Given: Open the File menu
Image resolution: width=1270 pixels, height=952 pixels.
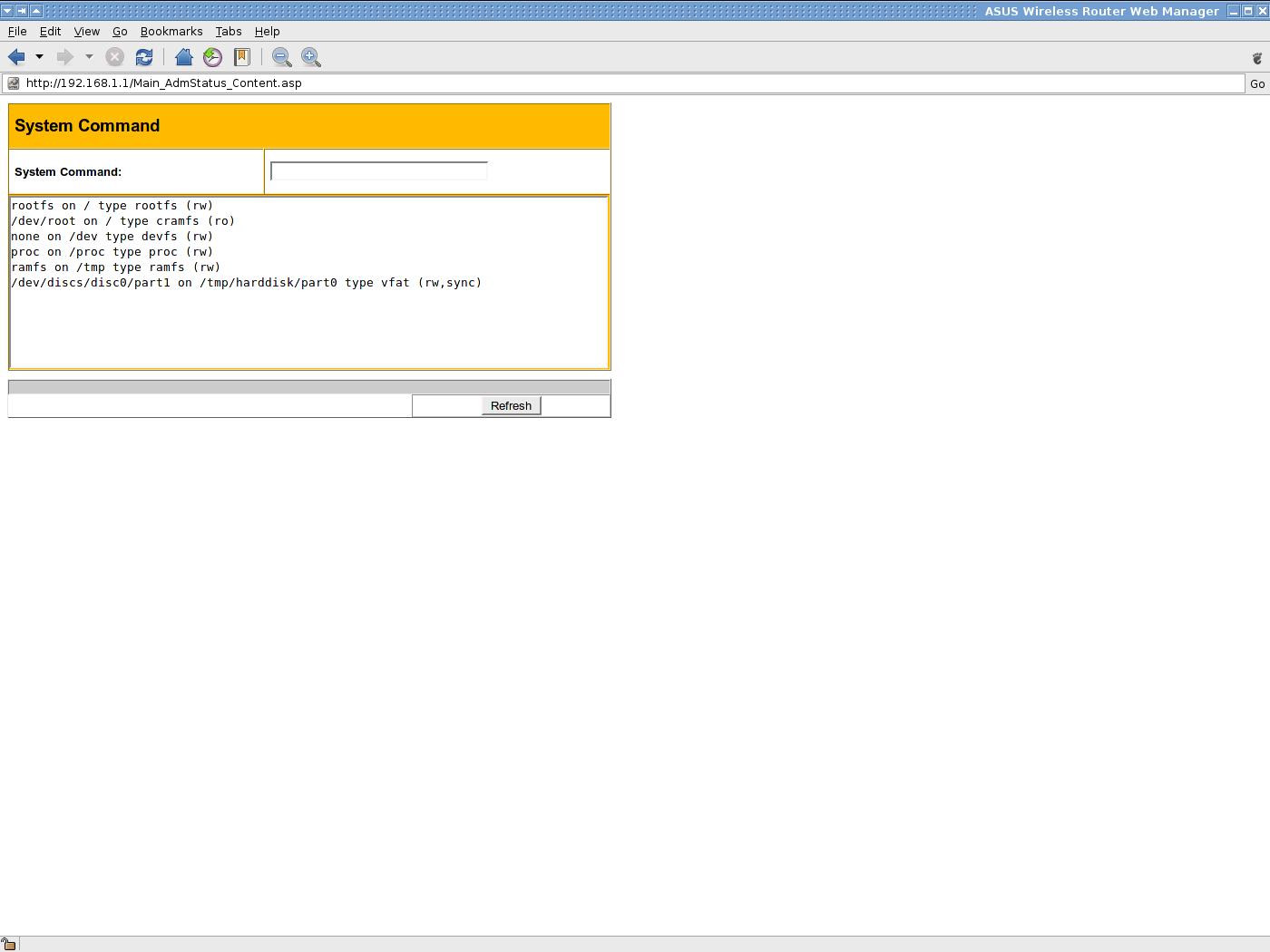Looking at the screenshot, I should point(17,32).
